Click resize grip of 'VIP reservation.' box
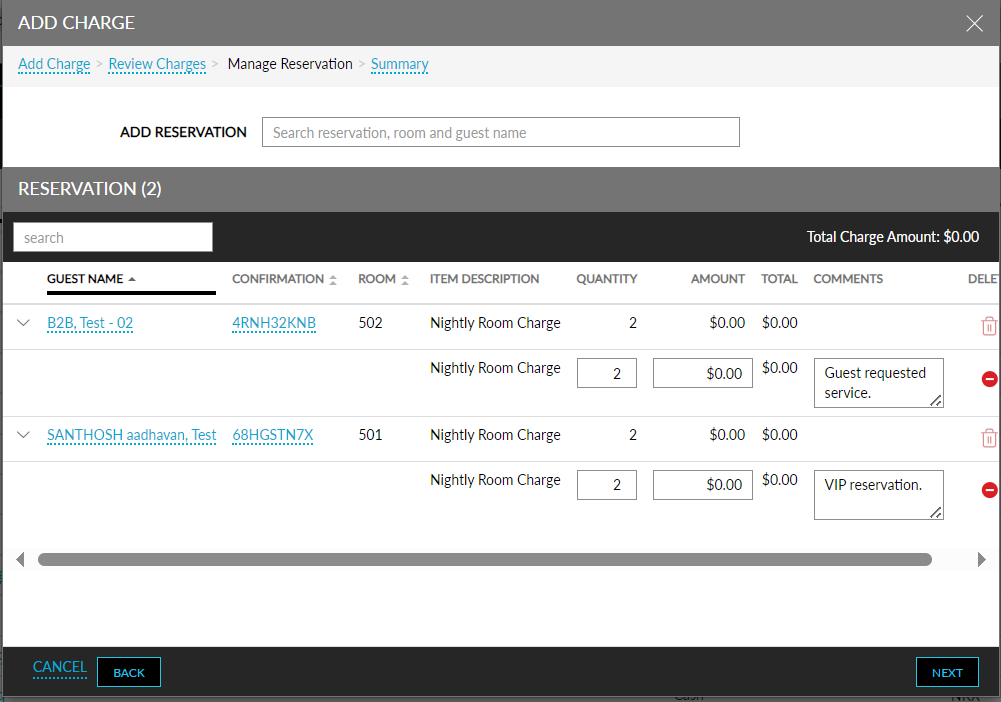1001x702 pixels. [936, 512]
